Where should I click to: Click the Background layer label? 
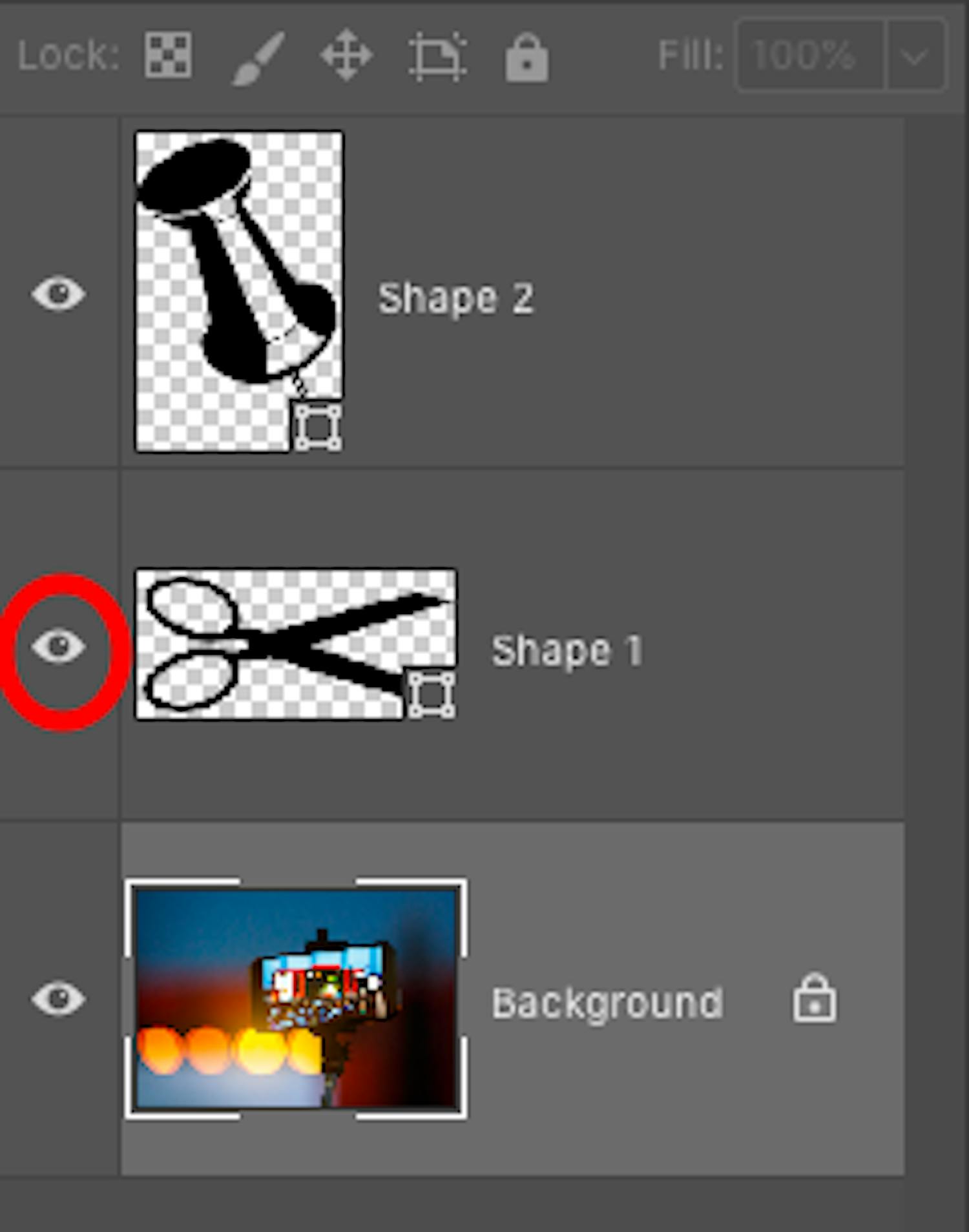click(x=609, y=1003)
